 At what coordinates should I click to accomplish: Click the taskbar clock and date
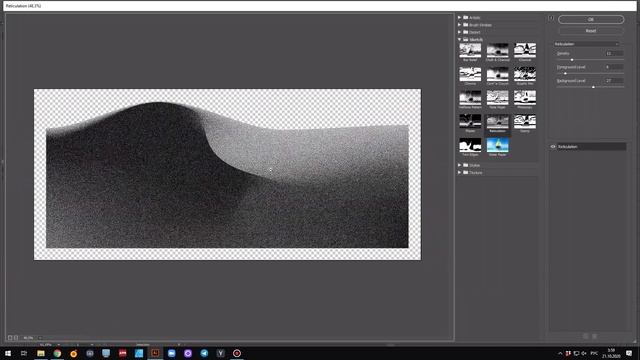coord(611,353)
